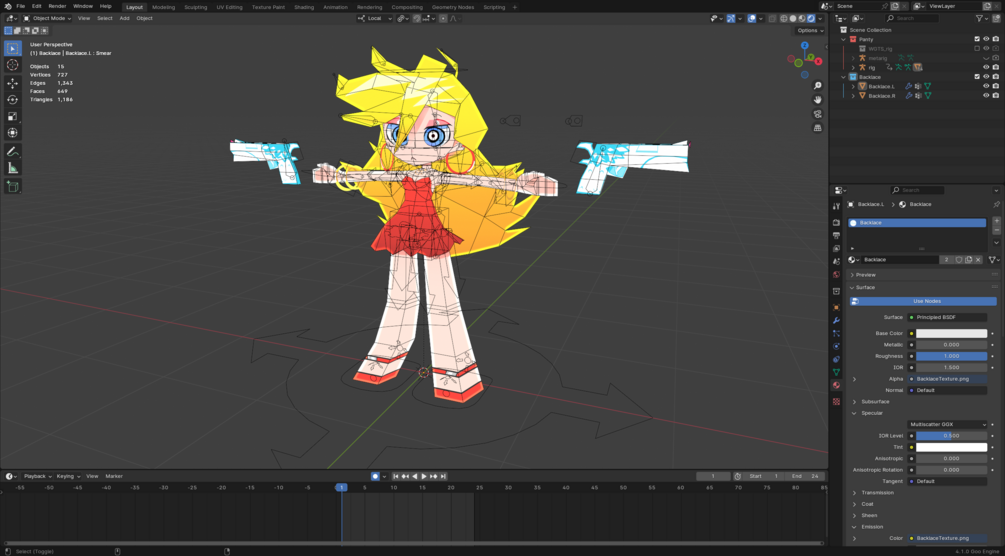Open the Physics properties tab
1005x556 pixels.
836,346
